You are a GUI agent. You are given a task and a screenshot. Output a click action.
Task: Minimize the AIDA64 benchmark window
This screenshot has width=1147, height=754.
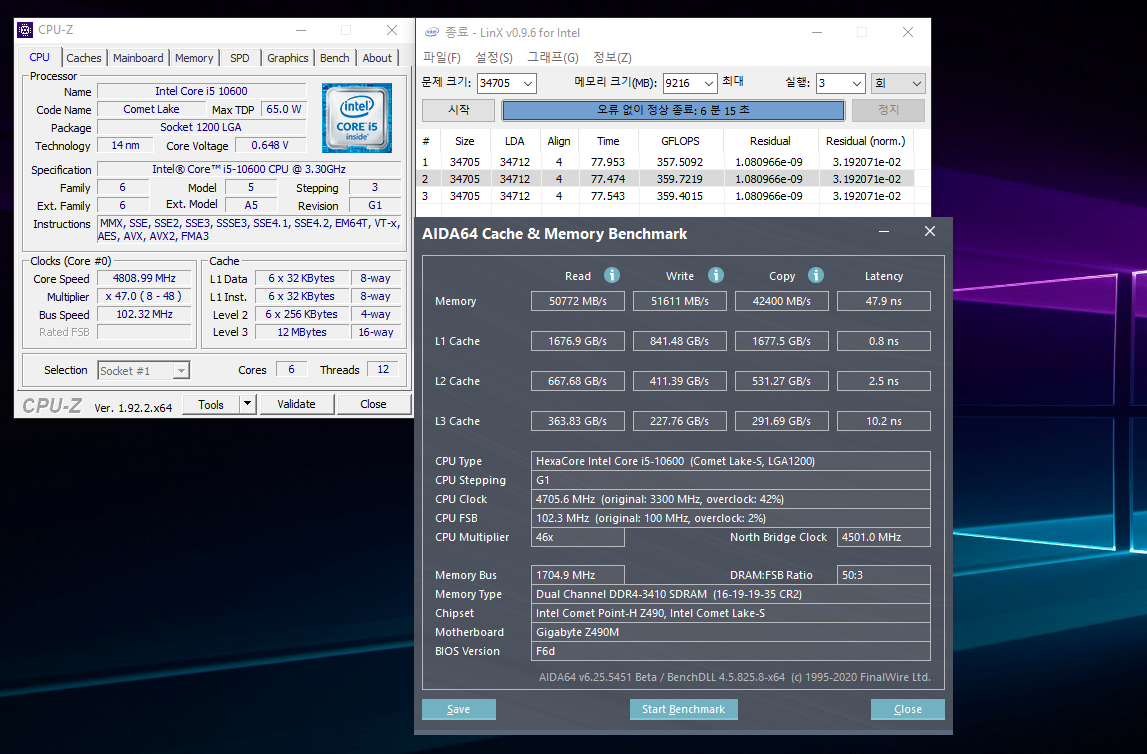coord(884,231)
